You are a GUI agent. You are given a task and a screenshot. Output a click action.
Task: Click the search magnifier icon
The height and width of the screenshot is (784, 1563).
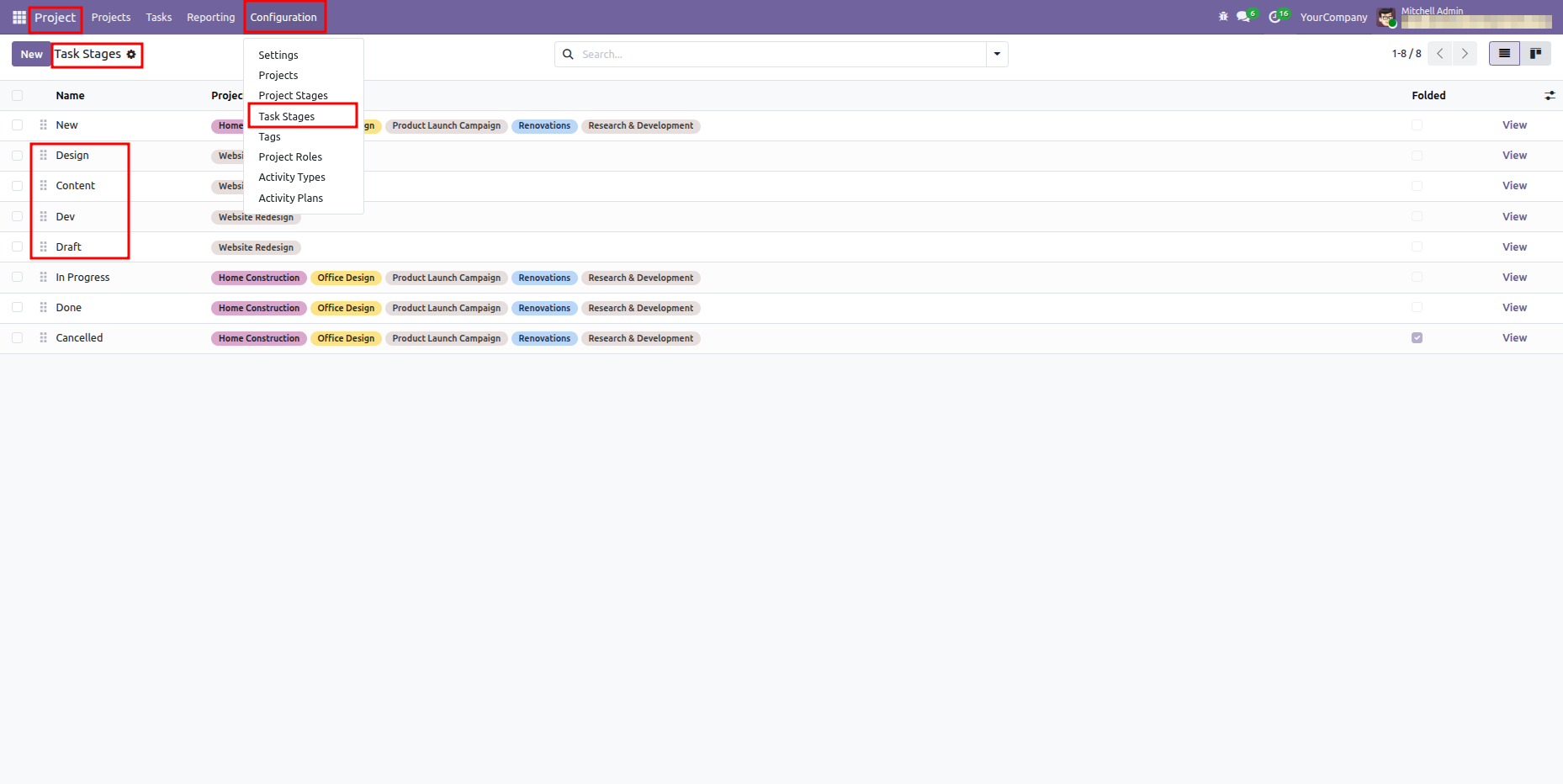568,54
